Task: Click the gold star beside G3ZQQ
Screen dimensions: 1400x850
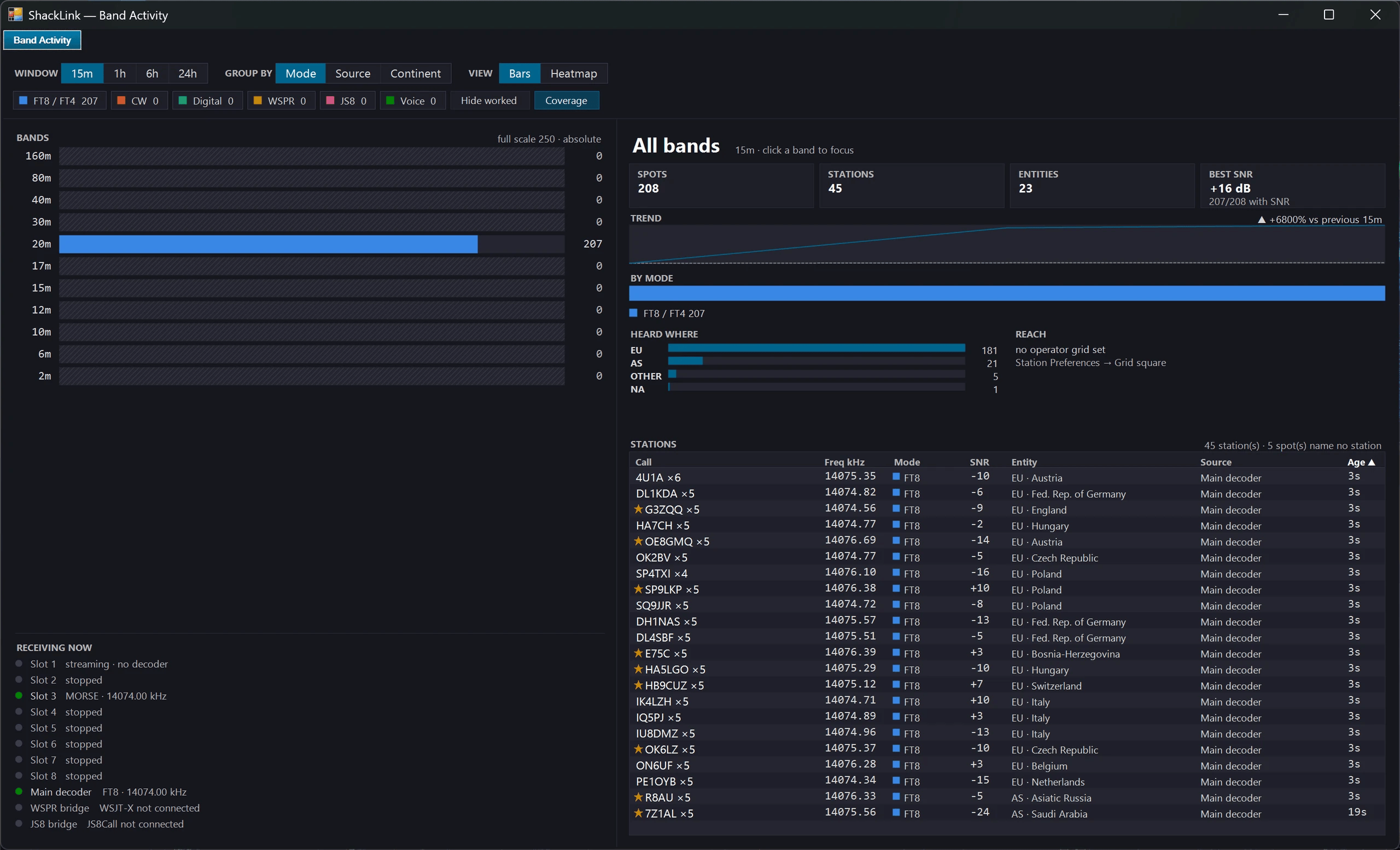Action: [638, 509]
